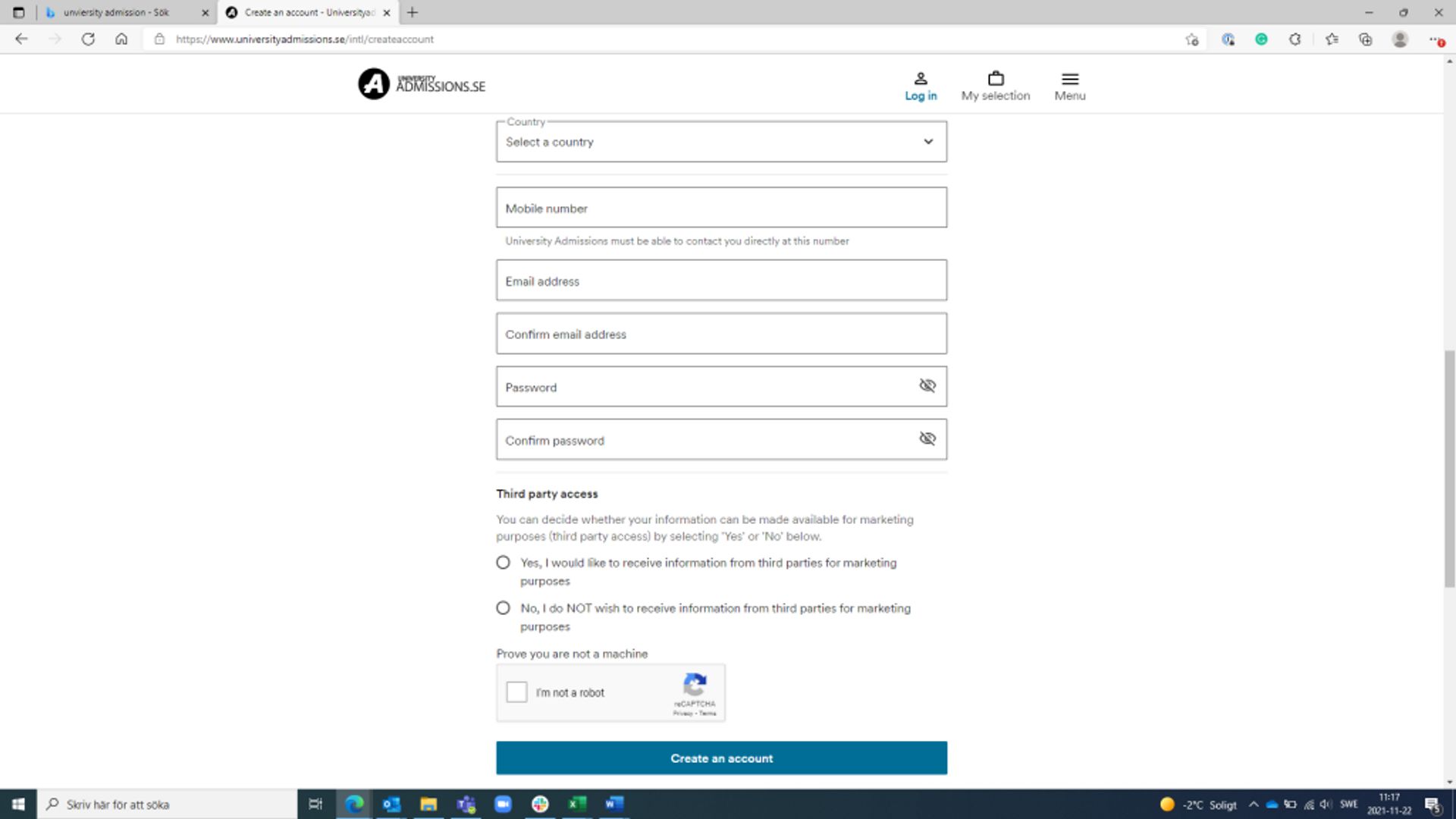Click the Email address input field
Image resolution: width=1456 pixels, height=819 pixels.
pyautogui.click(x=721, y=281)
